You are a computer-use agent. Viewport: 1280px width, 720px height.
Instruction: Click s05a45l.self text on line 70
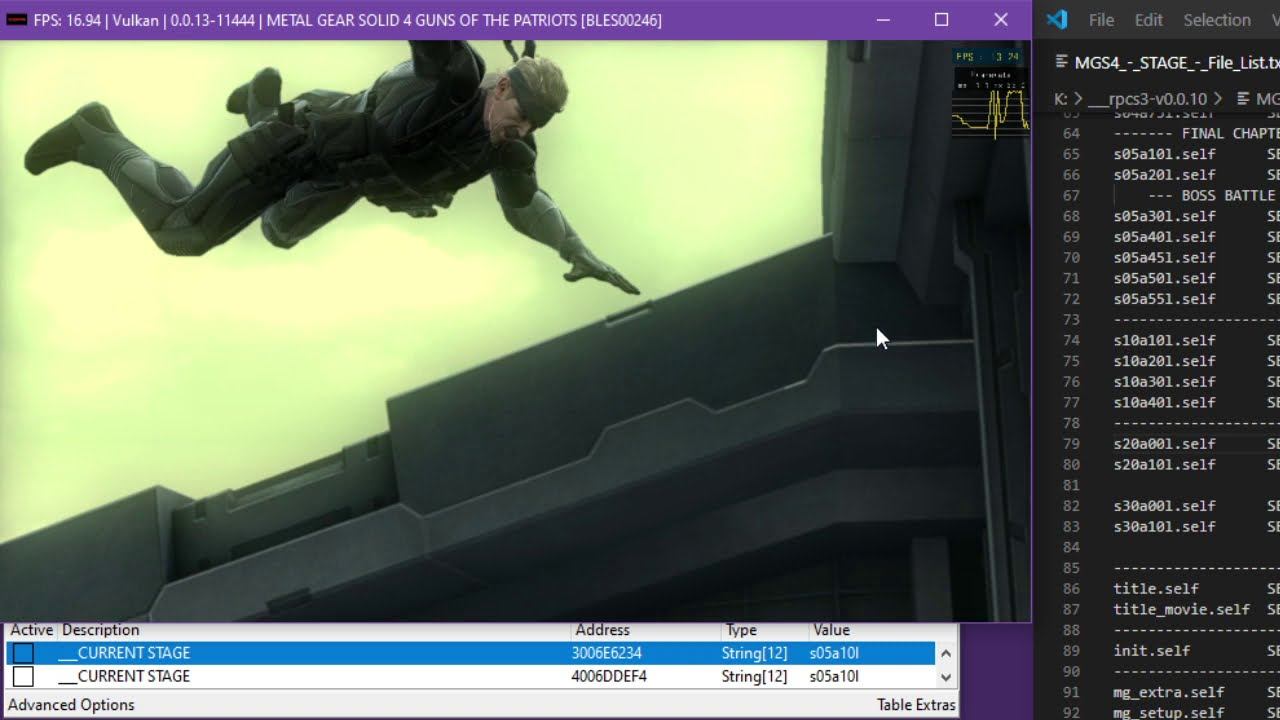[x=1165, y=258]
